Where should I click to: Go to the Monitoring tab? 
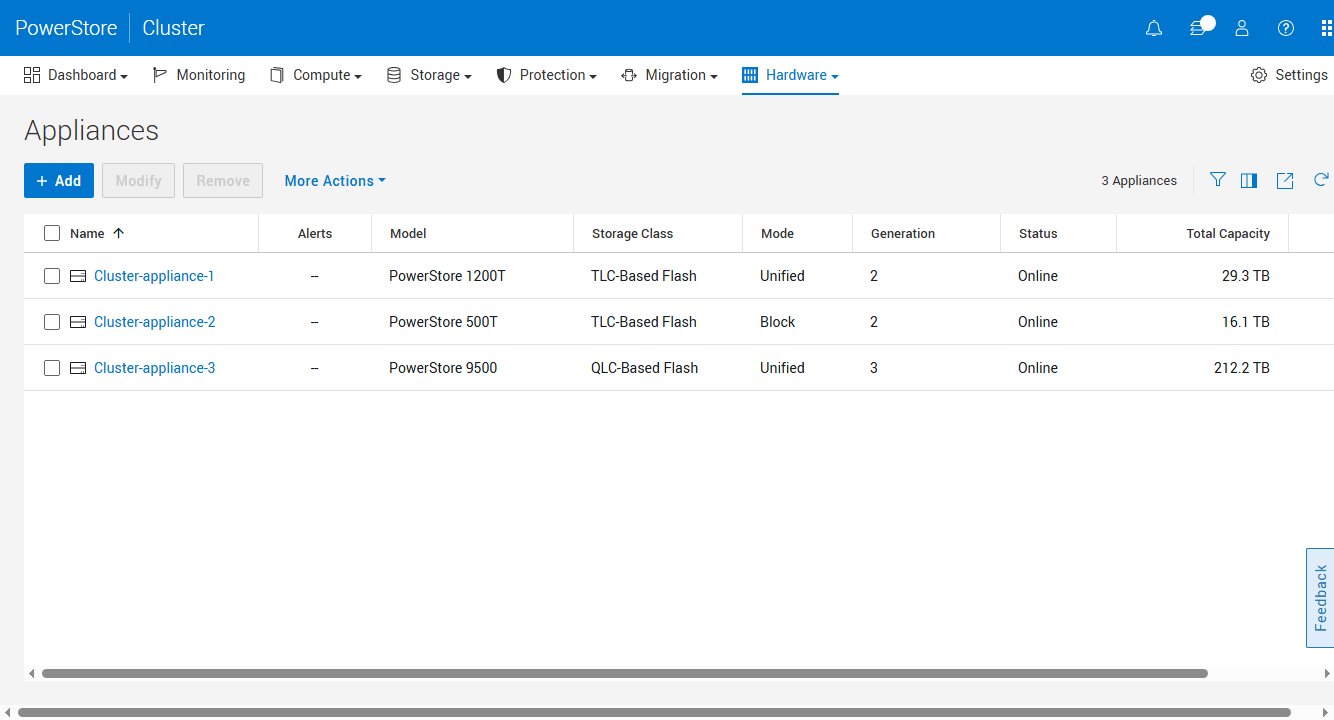tap(199, 75)
